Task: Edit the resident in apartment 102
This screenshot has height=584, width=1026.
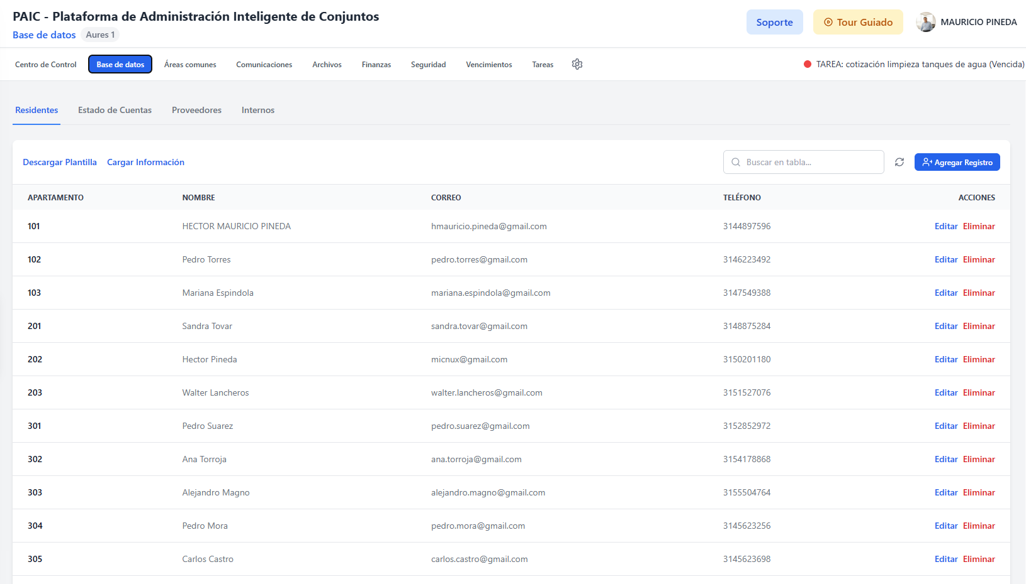Action: (946, 260)
